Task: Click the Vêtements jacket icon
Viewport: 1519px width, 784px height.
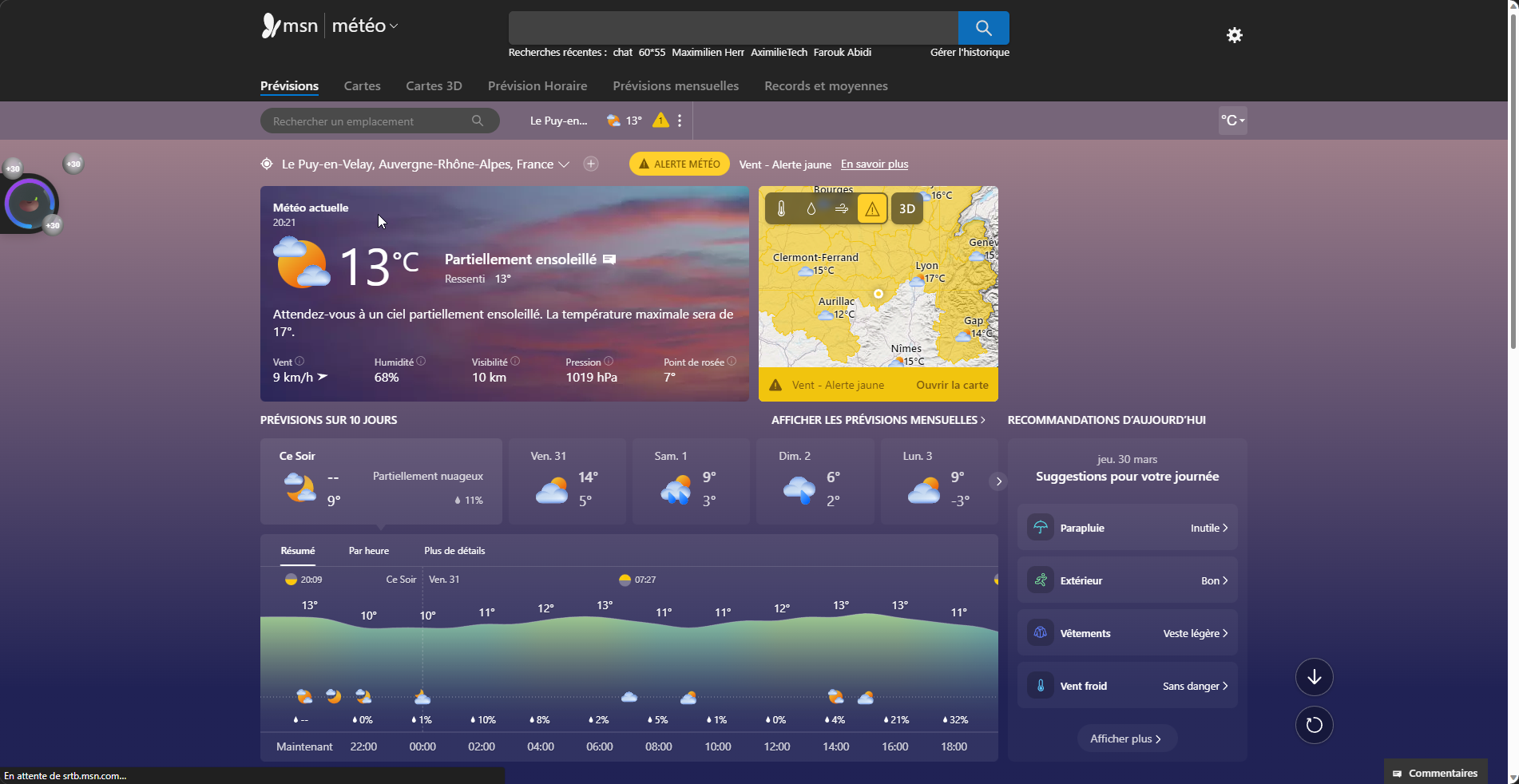Action: (1041, 632)
